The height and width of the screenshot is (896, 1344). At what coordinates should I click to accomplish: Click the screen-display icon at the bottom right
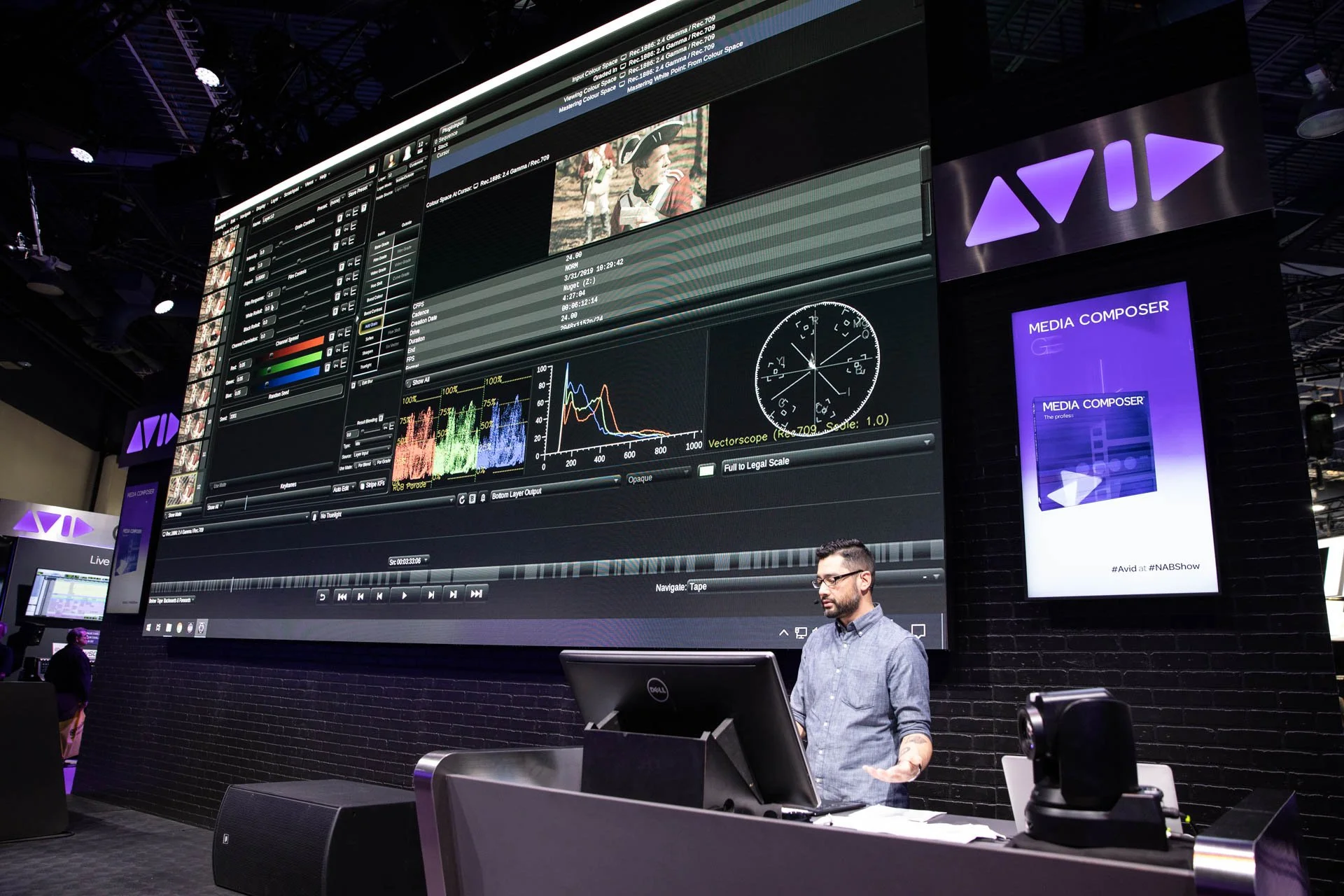801,633
